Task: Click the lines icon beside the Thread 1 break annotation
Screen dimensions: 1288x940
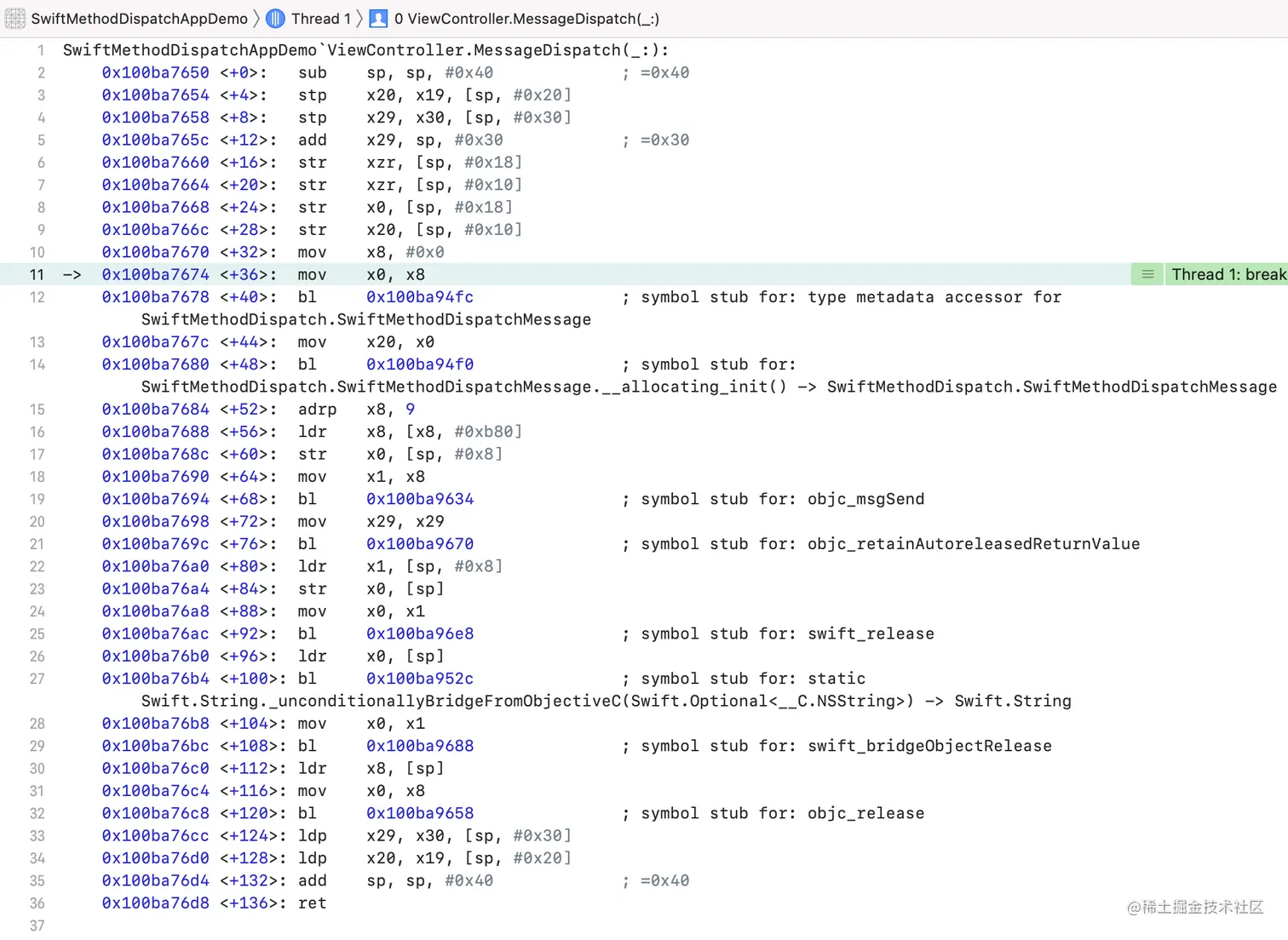Action: [1147, 274]
